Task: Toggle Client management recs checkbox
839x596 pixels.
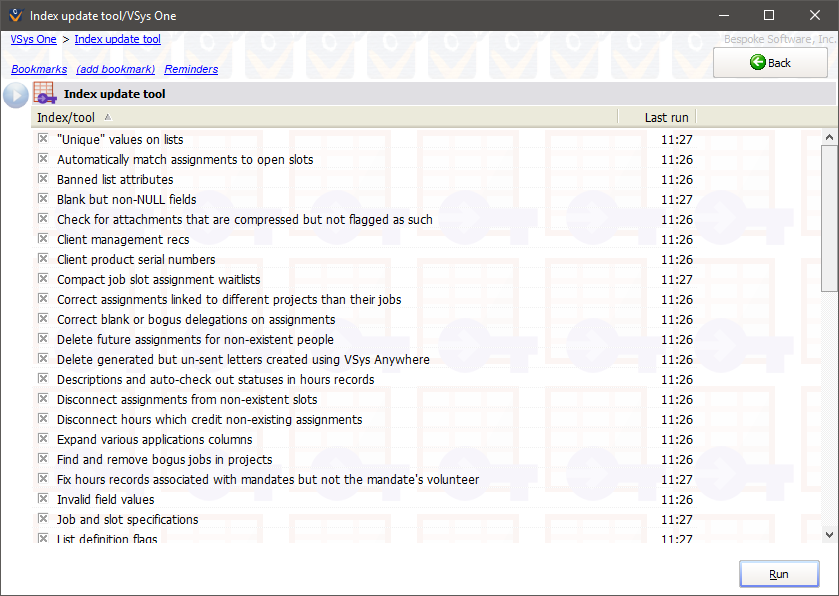Action: [43, 239]
